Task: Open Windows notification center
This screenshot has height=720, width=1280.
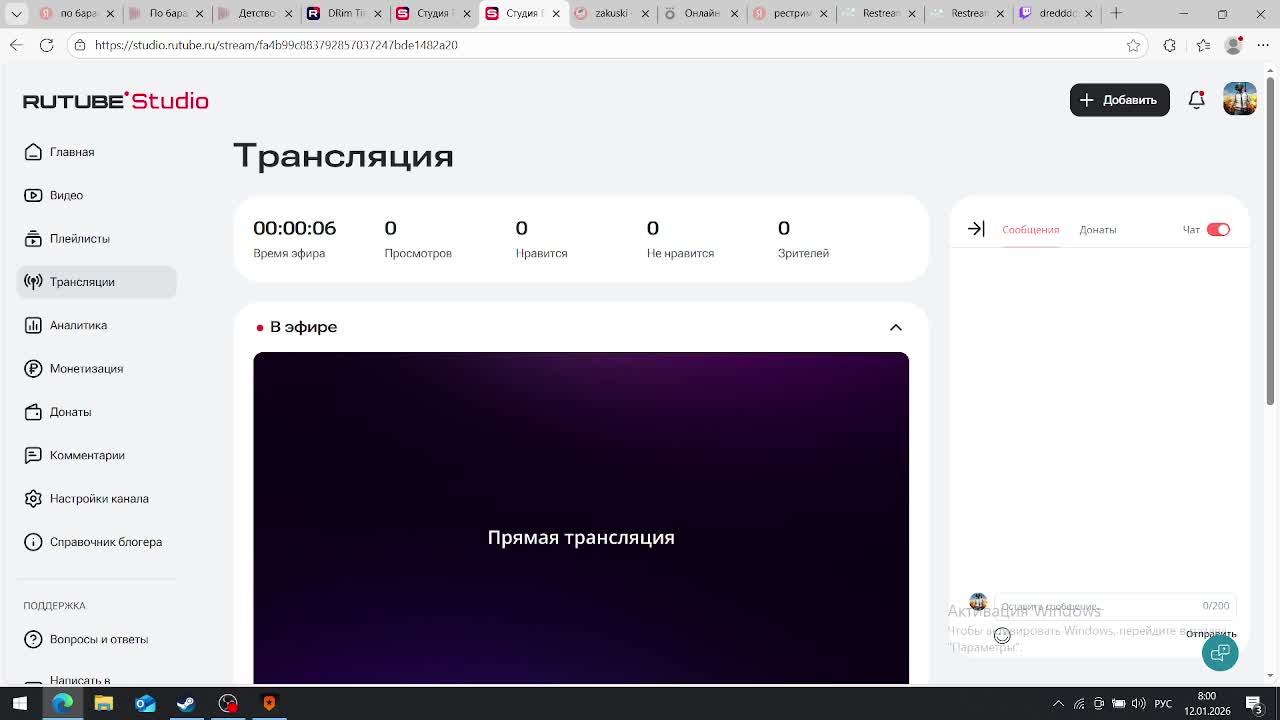Action: tap(1253, 703)
